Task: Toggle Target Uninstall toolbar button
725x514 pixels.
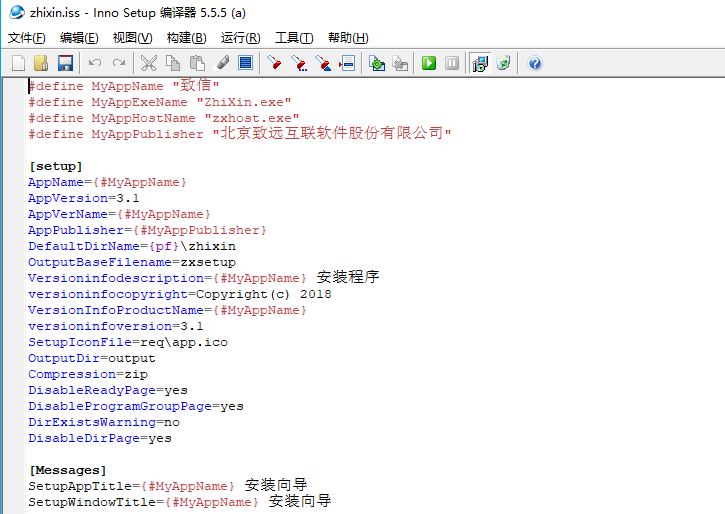Action: coord(503,63)
